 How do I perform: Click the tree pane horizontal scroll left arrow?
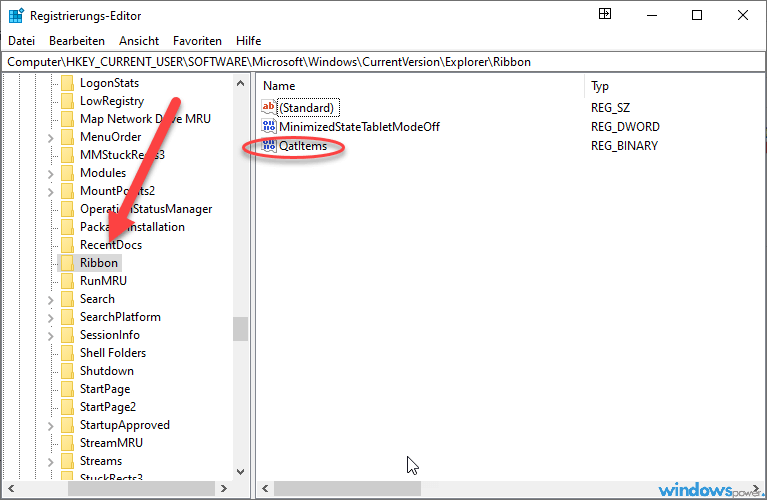tap(11, 488)
